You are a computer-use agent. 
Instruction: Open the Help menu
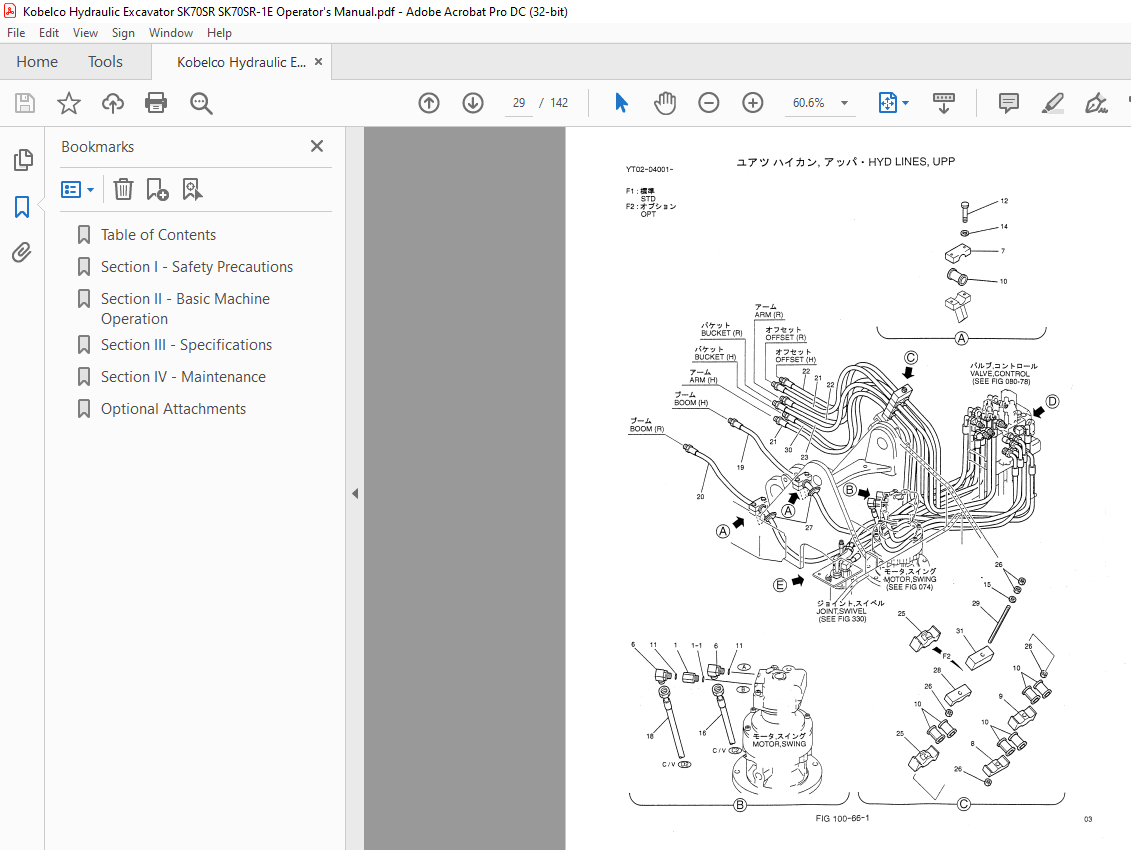[x=219, y=33]
